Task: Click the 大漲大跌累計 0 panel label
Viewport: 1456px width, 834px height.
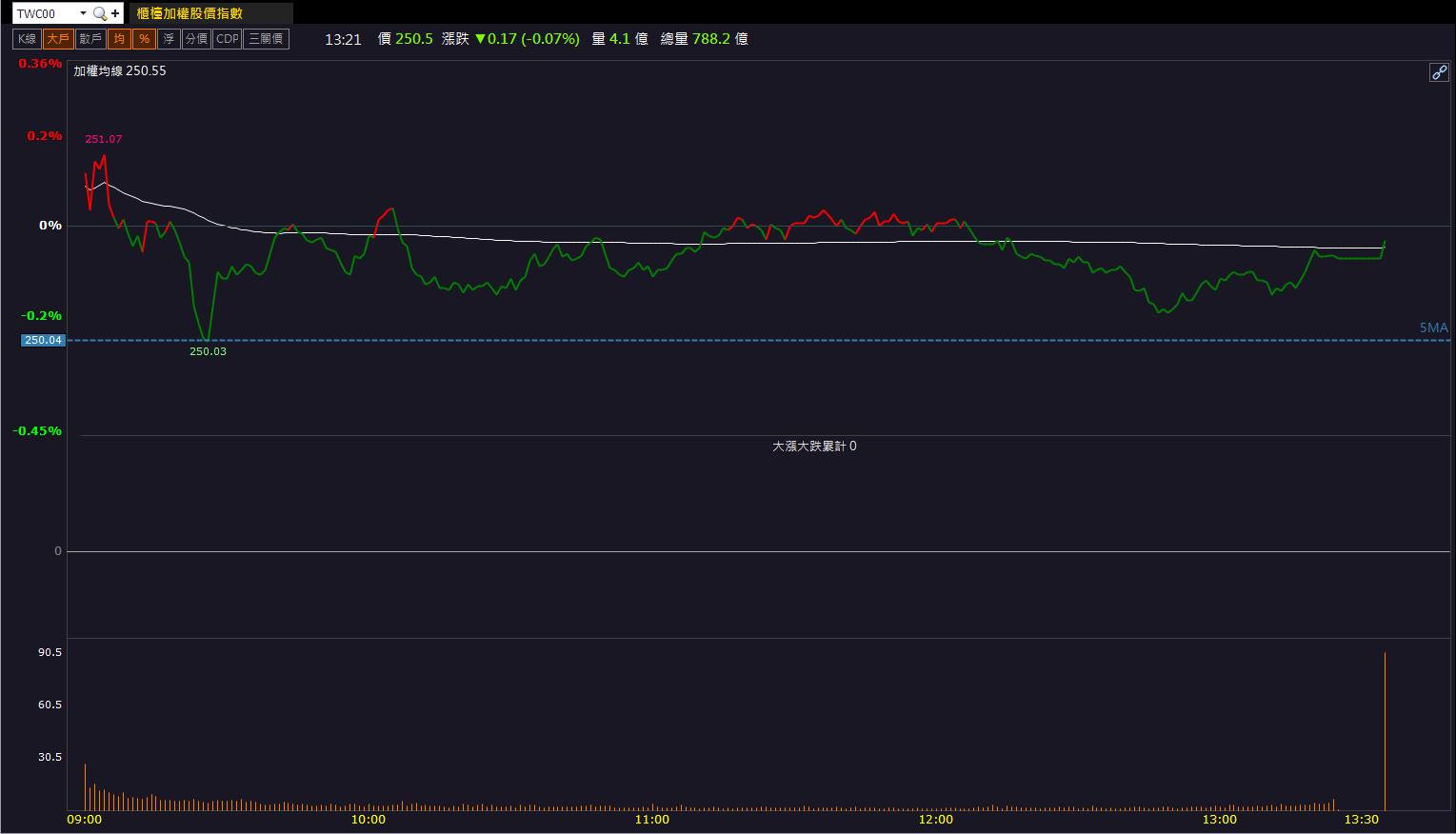Action: [x=814, y=446]
